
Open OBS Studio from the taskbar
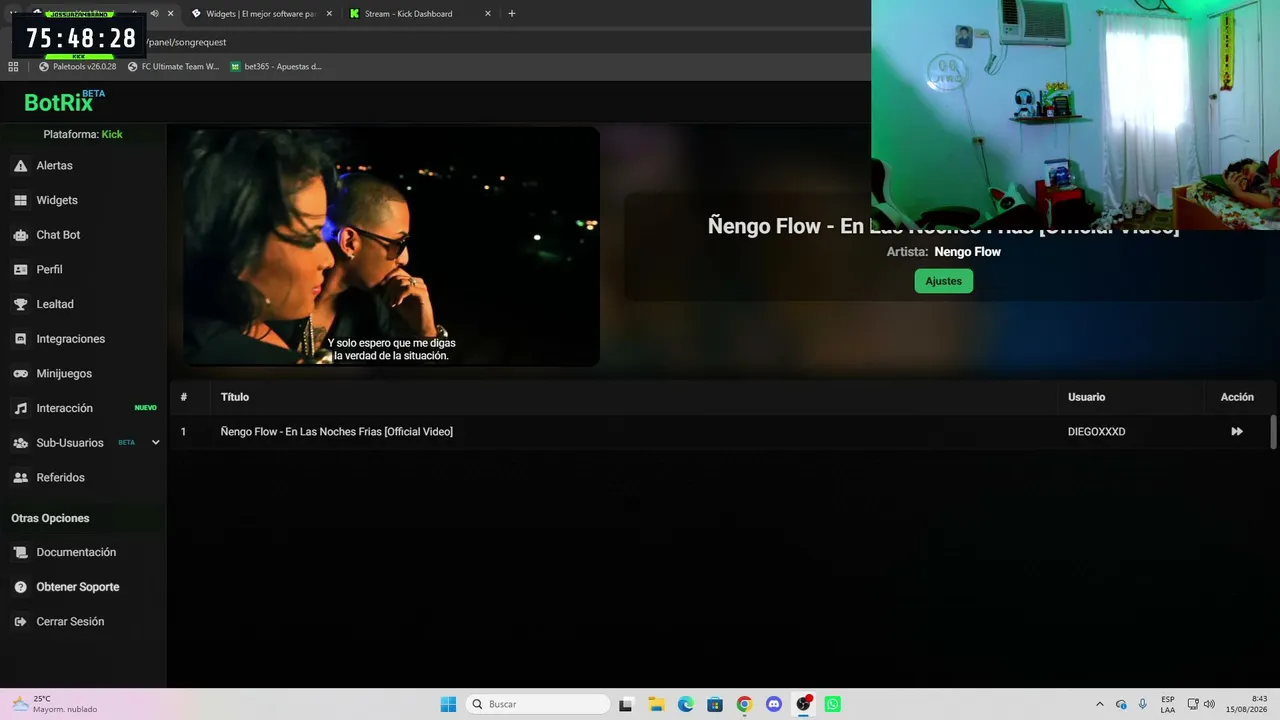(803, 704)
